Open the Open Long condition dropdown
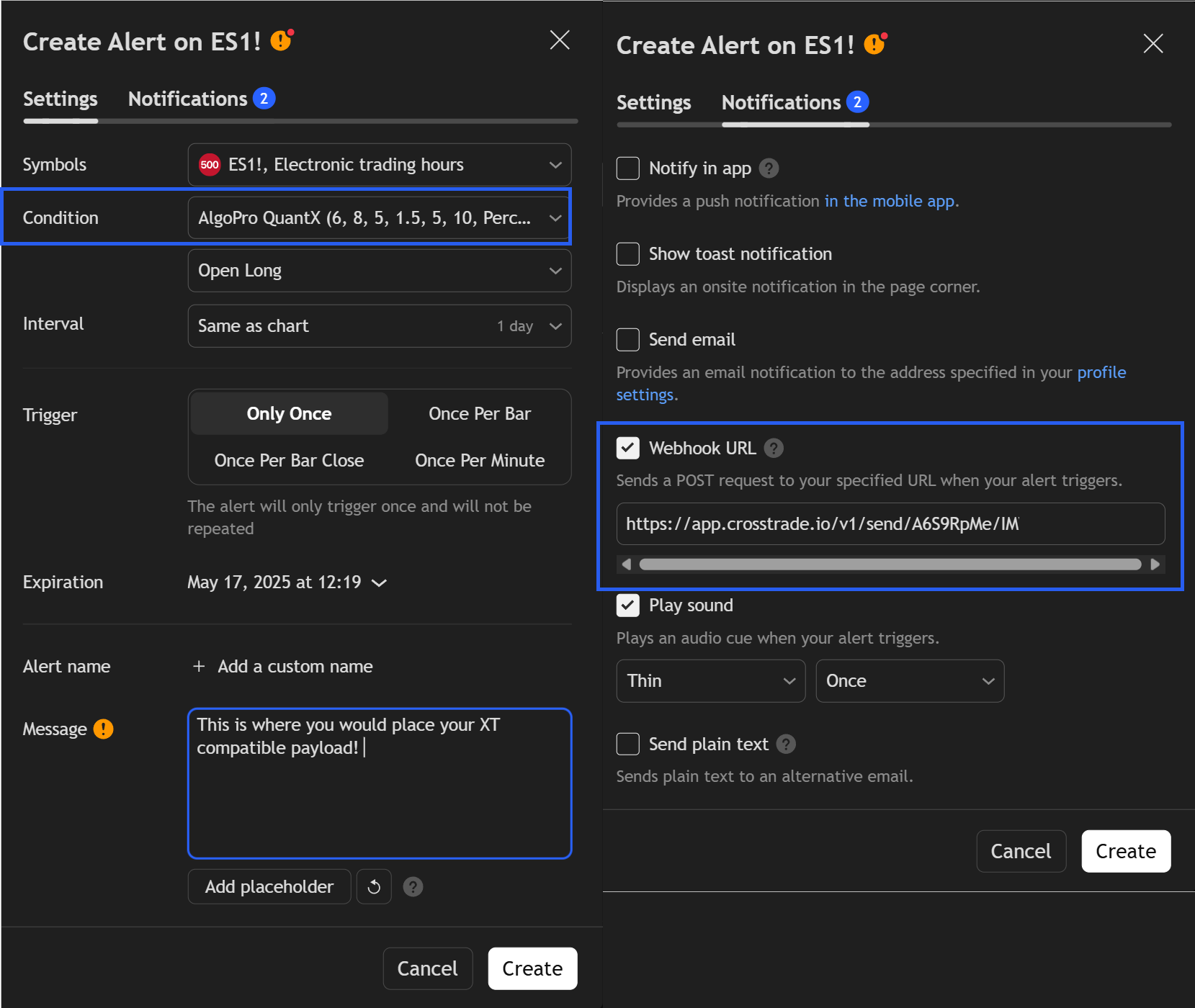The width and height of the screenshot is (1195, 1008). coord(380,271)
